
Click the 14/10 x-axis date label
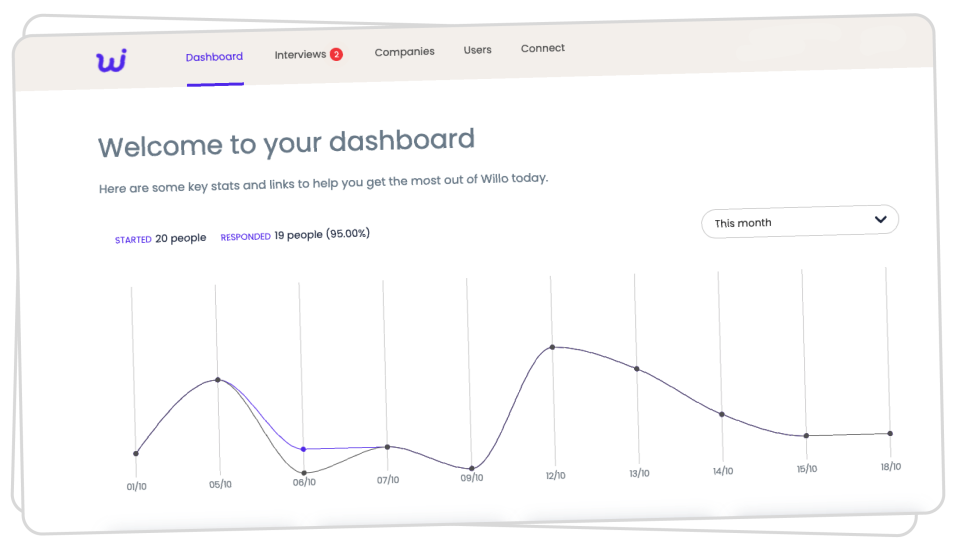723,471
